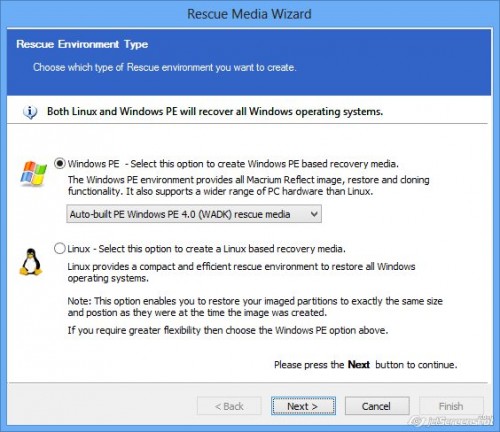Viewport: 500px width, 432px height.
Task: Click the 'Linux - Select this option' label
Action: tap(206, 249)
